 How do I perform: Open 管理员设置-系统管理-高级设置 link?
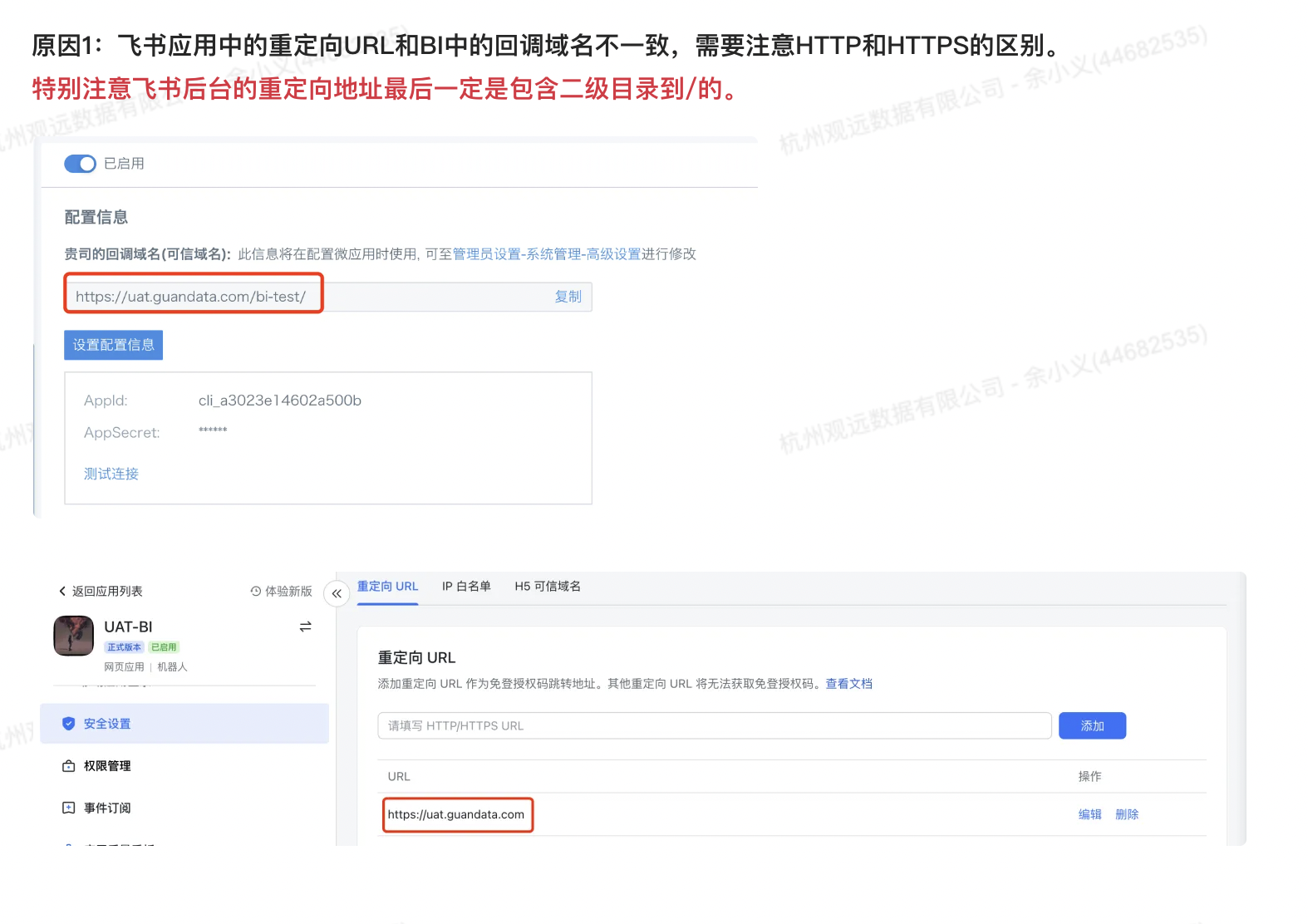(547, 254)
